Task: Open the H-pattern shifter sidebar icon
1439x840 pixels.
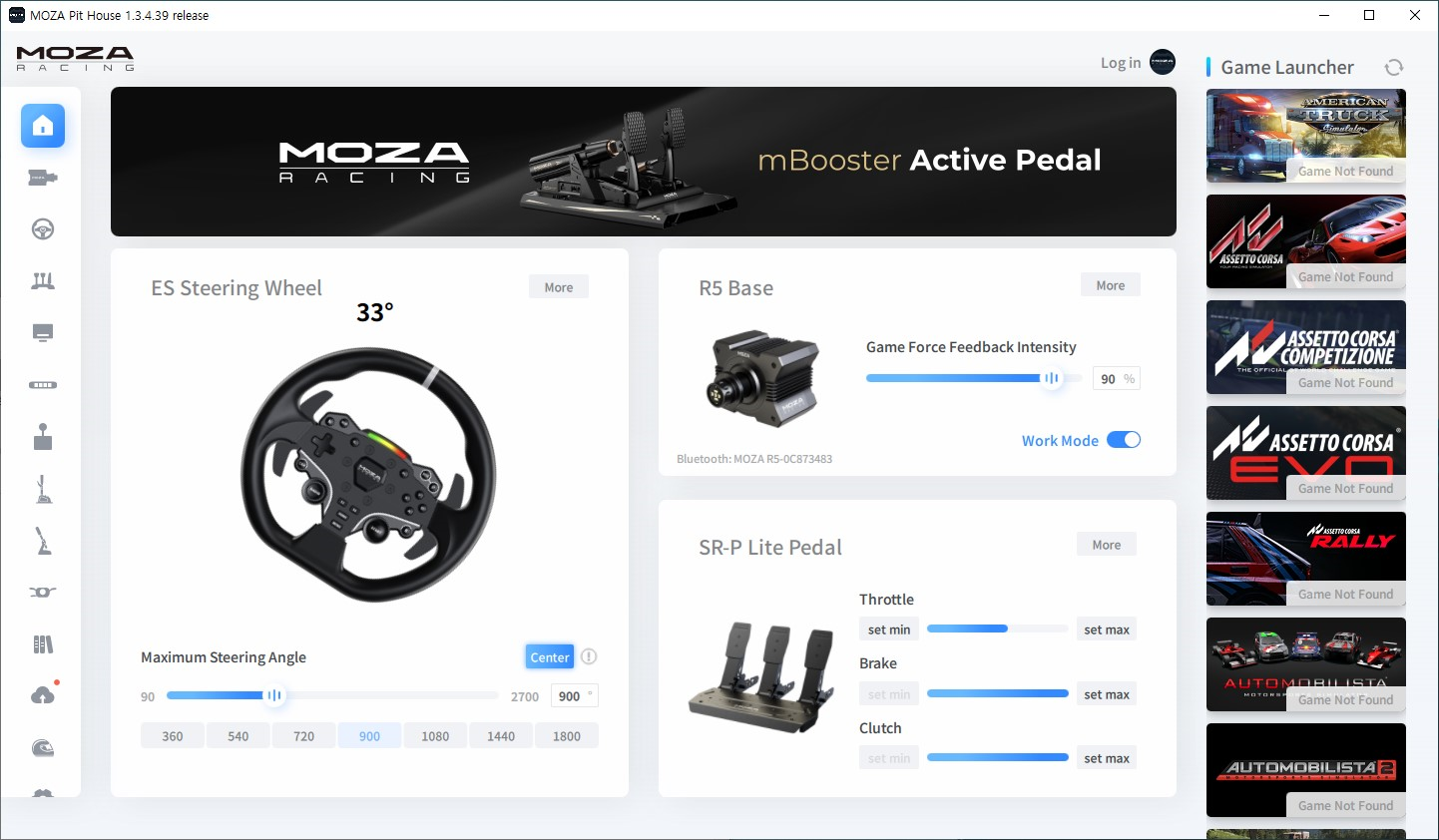Action: click(x=43, y=437)
